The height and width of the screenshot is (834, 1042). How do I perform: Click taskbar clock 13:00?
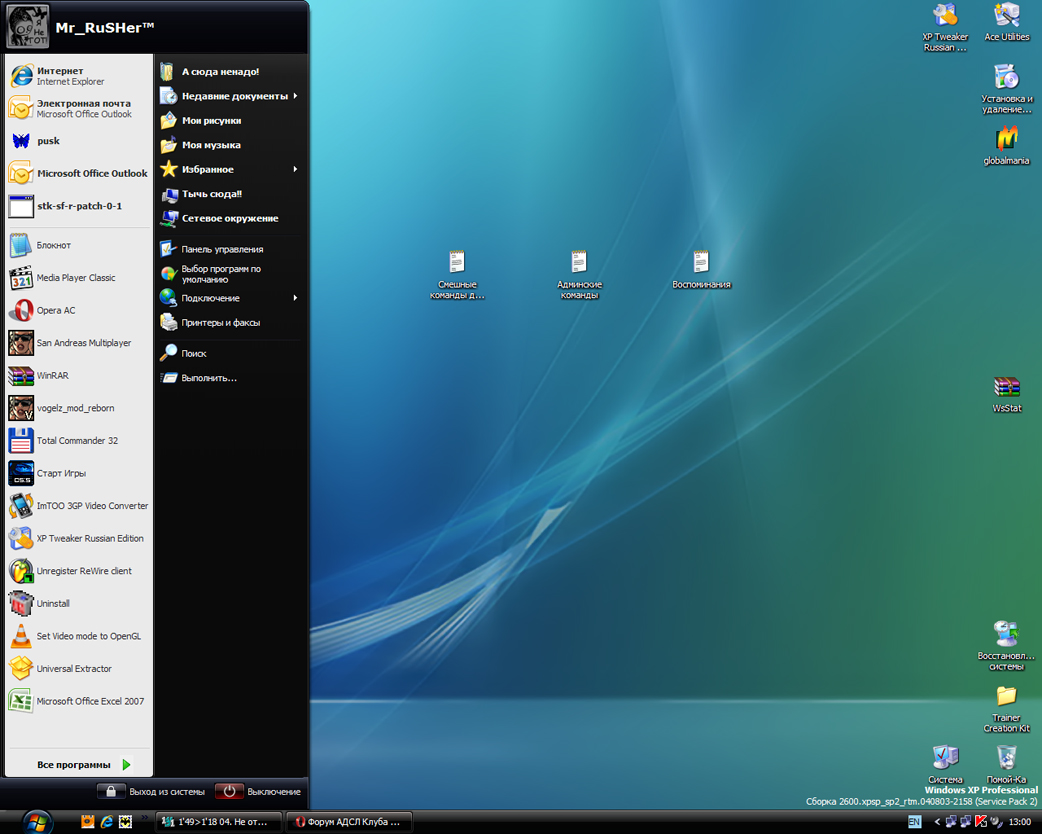pos(1020,822)
